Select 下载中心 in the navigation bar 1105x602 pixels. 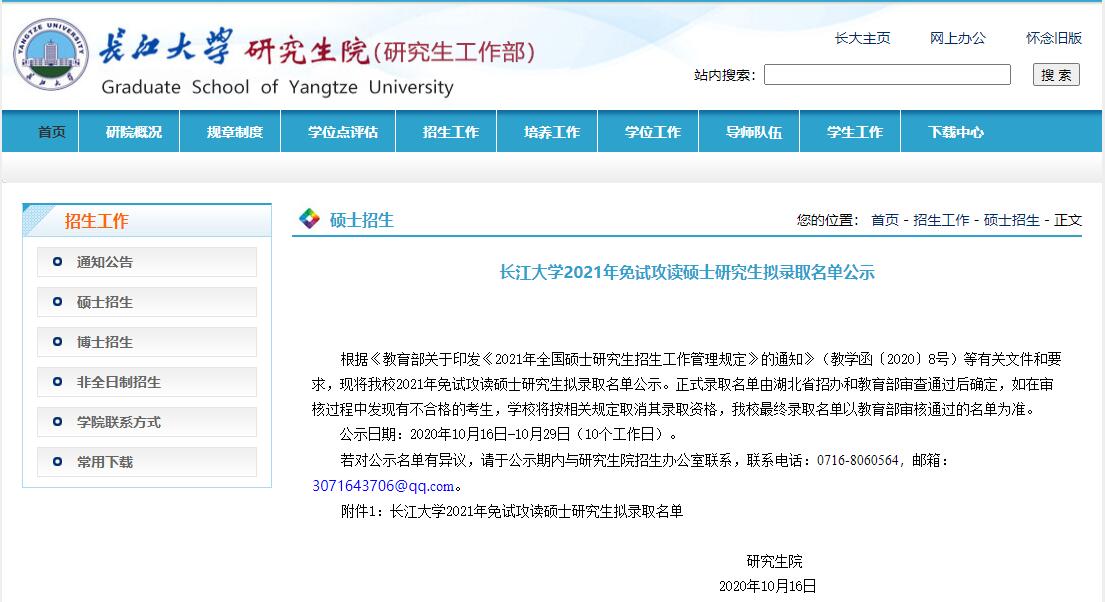956,132
